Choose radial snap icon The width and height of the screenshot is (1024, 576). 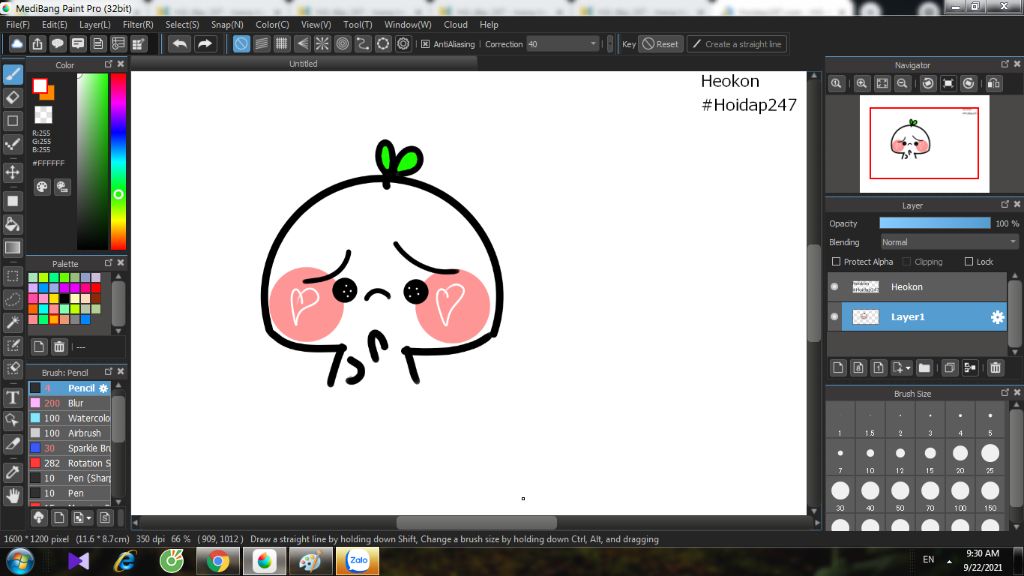(x=322, y=44)
